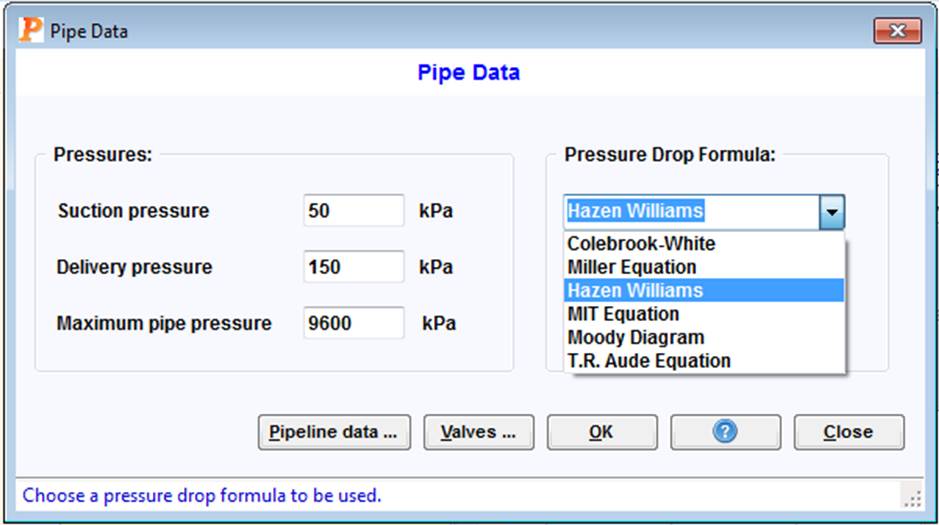Focus the Delivery pressure field showing 150
Image resolution: width=939 pixels, height=525 pixels.
click(353, 266)
